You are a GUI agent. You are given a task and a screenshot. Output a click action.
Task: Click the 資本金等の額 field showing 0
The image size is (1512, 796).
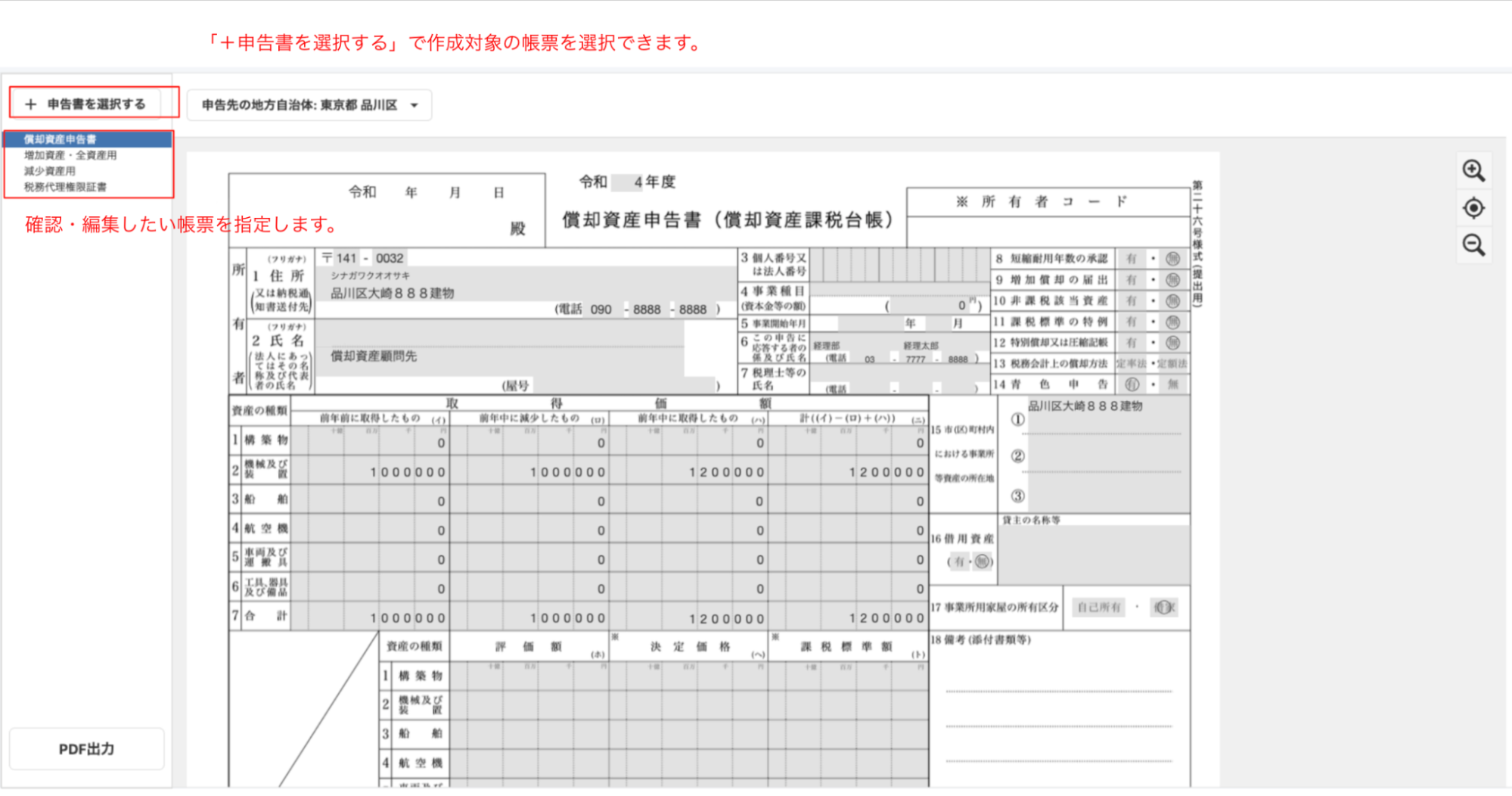coord(930,306)
